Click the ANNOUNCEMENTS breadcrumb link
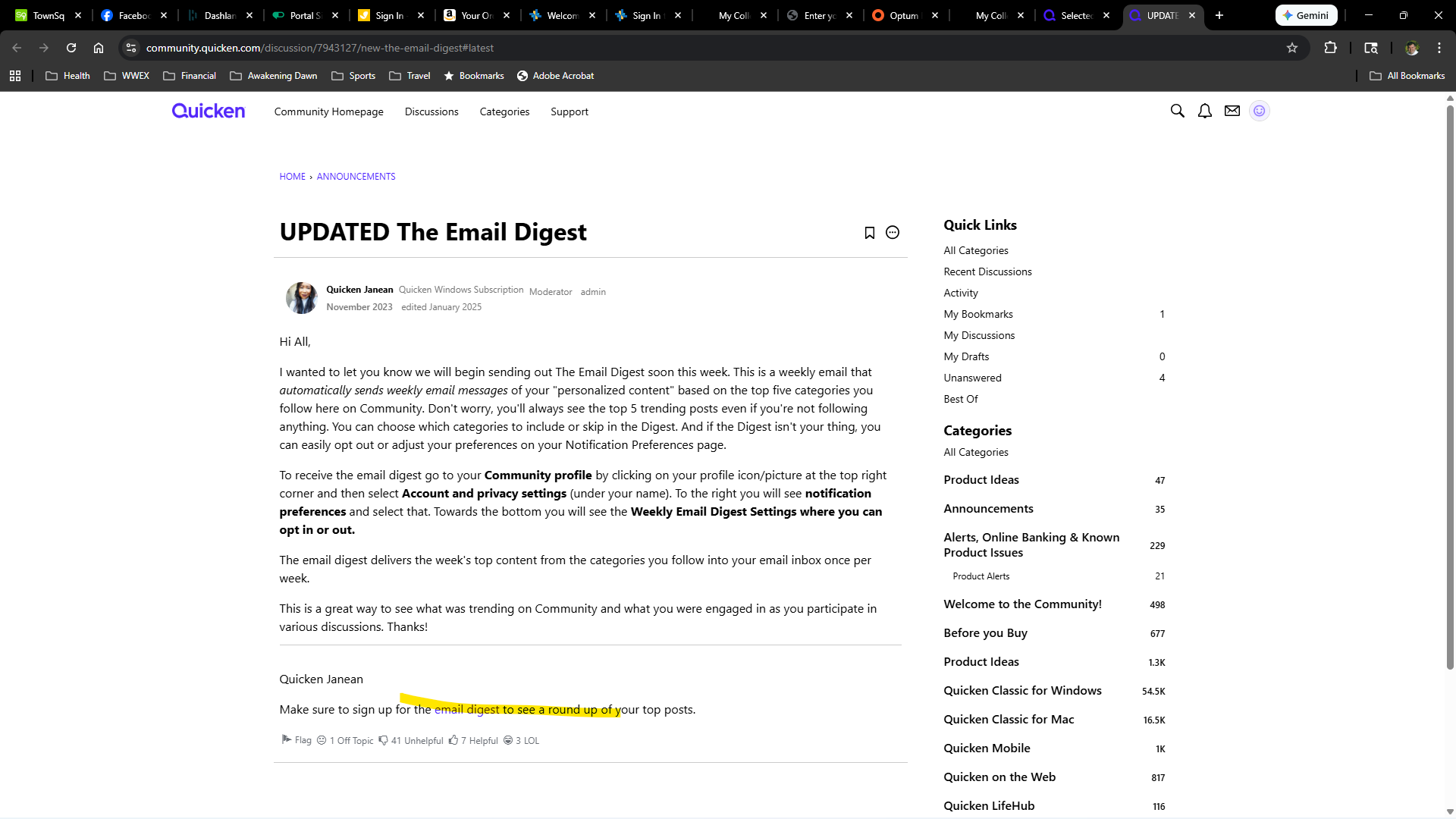The width and height of the screenshot is (1456, 819). point(356,177)
